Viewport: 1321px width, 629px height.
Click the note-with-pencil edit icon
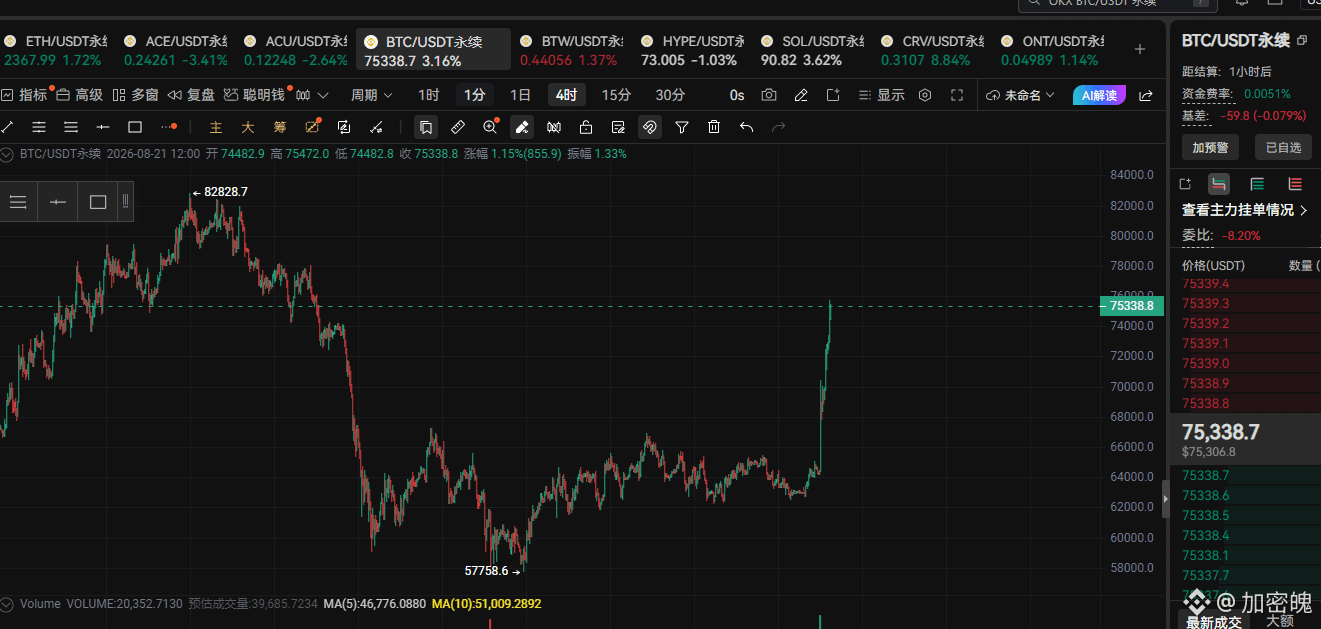(x=618, y=127)
